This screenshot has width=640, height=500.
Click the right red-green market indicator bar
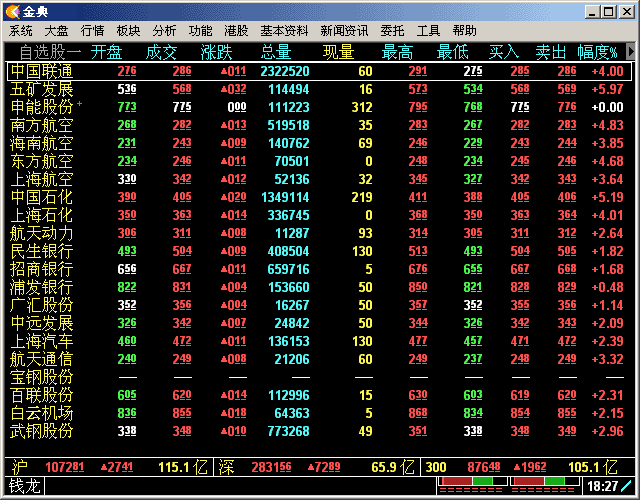tap(544, 481)
